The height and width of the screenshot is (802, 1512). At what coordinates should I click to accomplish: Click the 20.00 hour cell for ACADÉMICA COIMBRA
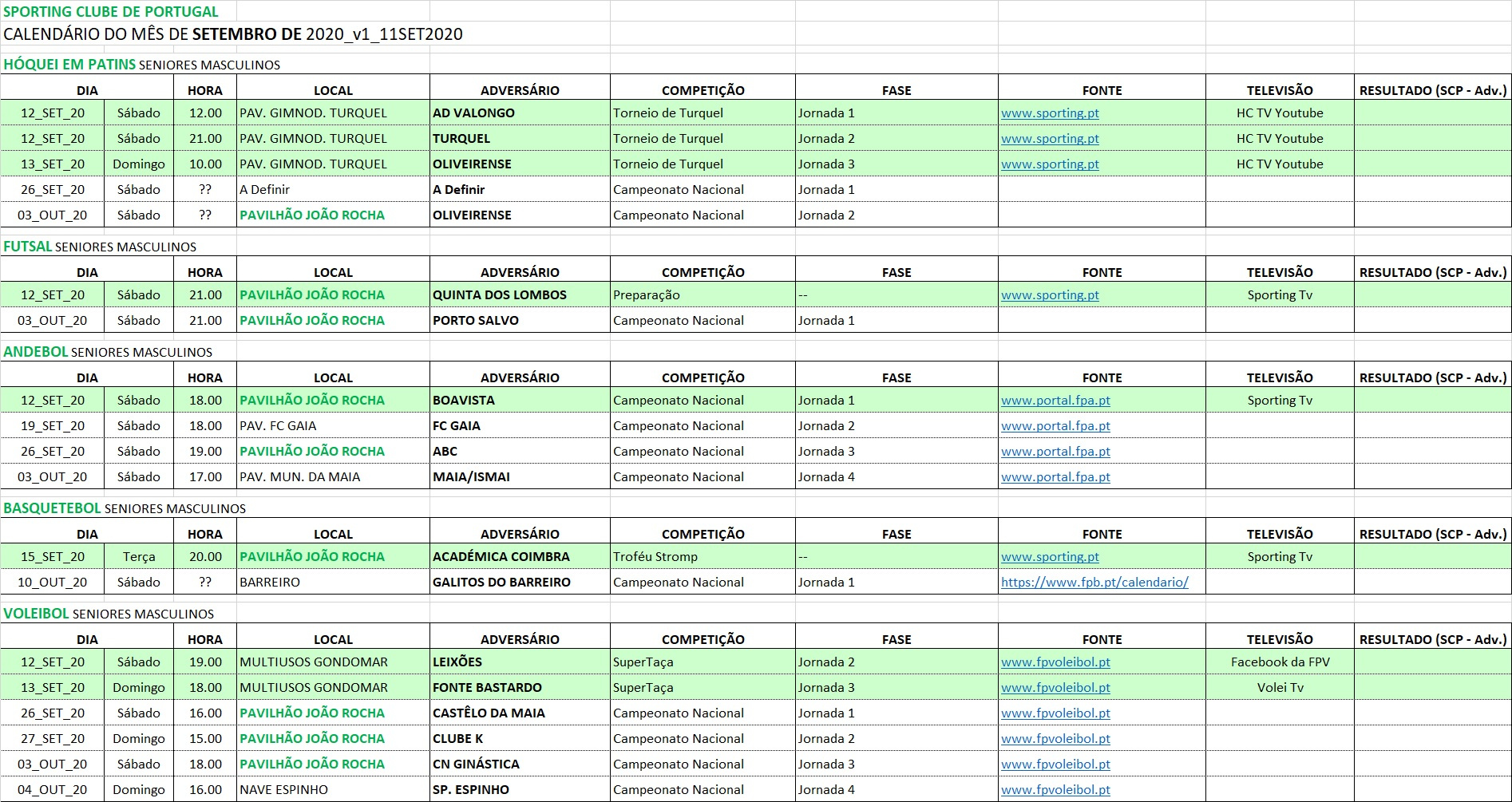pos(205,557)
